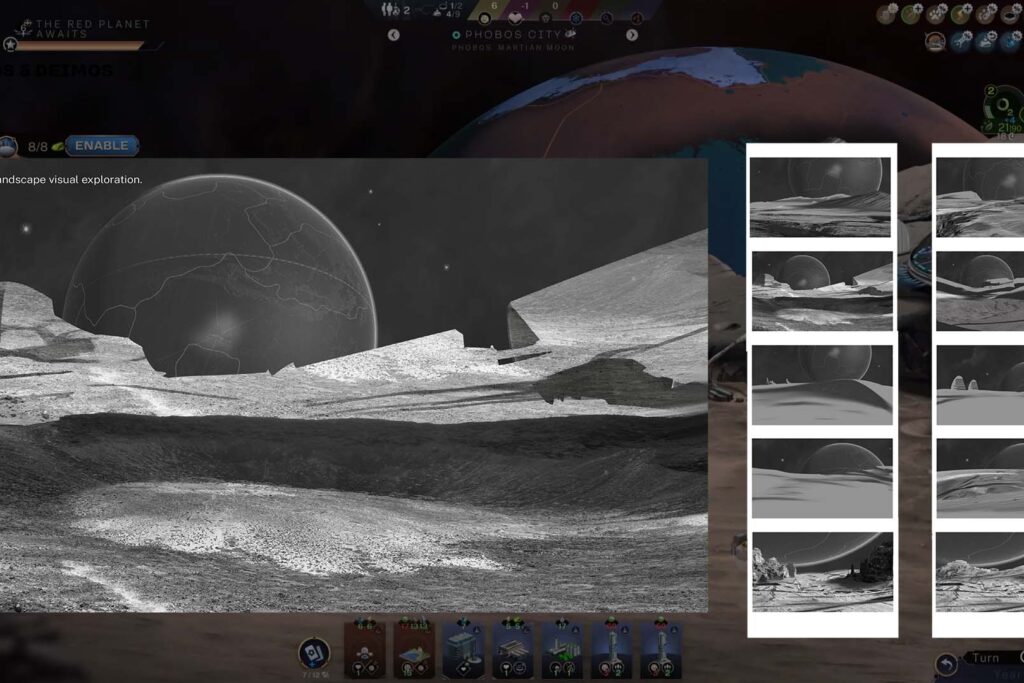Select the first red building card with the rover
1024x683 pixels.
pos(364,650)
